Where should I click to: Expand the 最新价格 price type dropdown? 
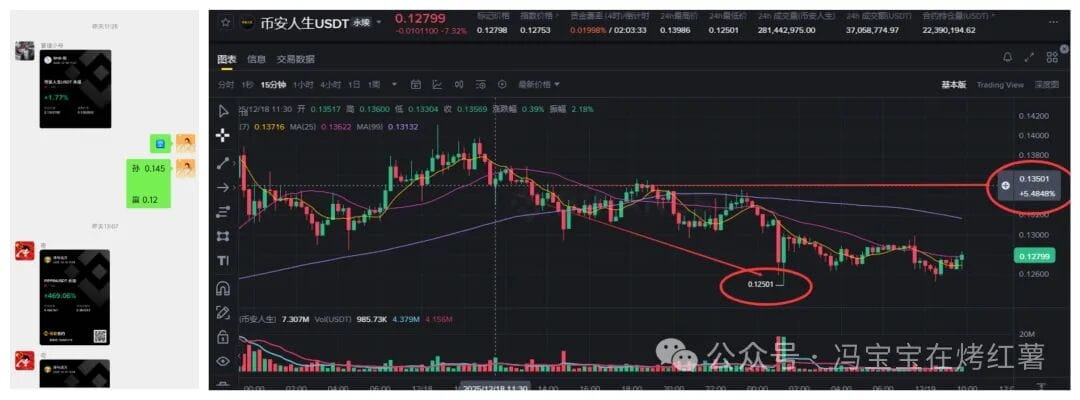coord(539,85)
